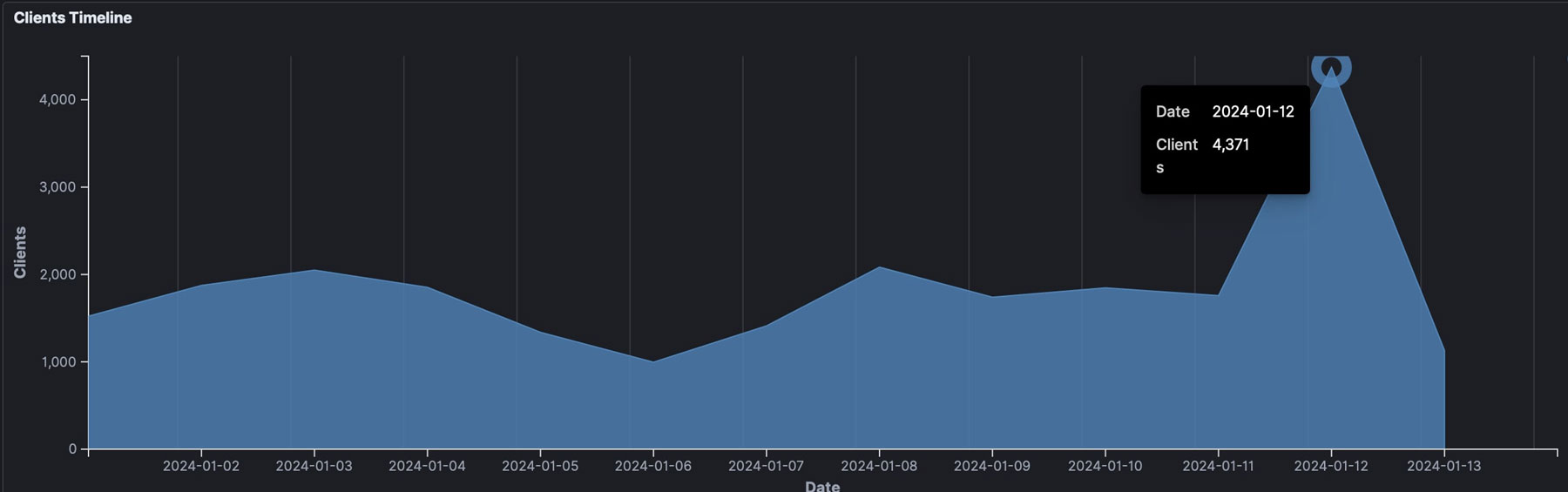This screenshot has width=1568, height=492.
Task: Click the 4,000 y-axis tick label
Action: 57,100
